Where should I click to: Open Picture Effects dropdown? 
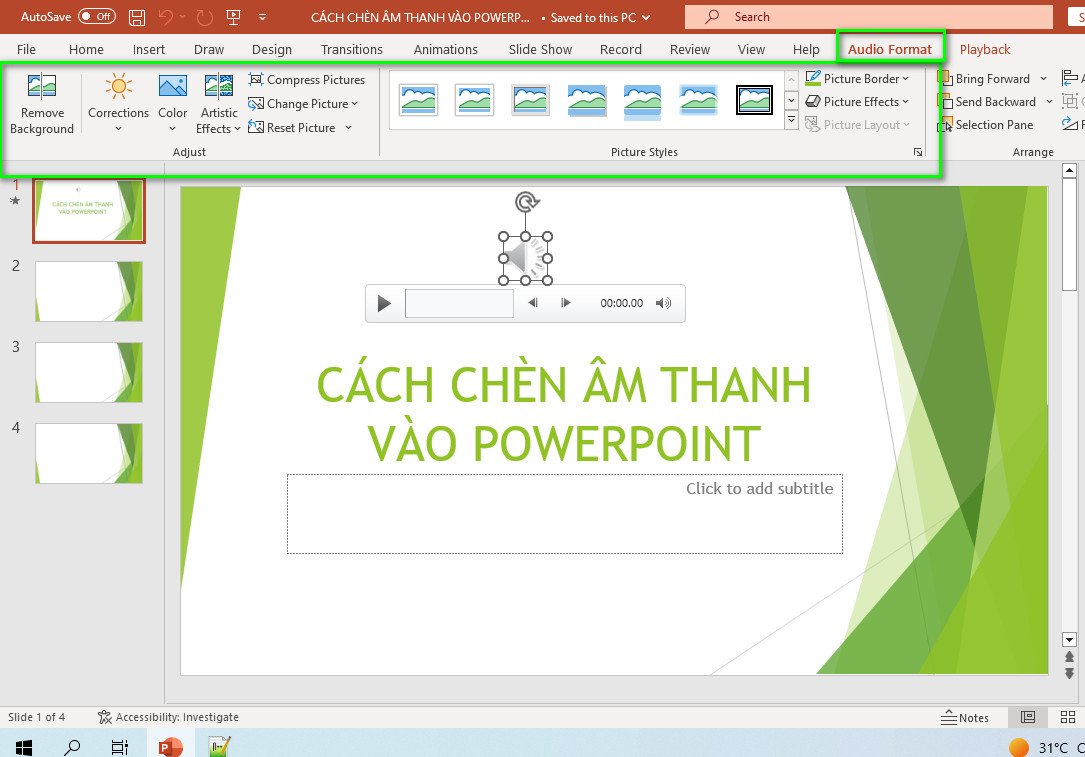[x=857, y=102]
